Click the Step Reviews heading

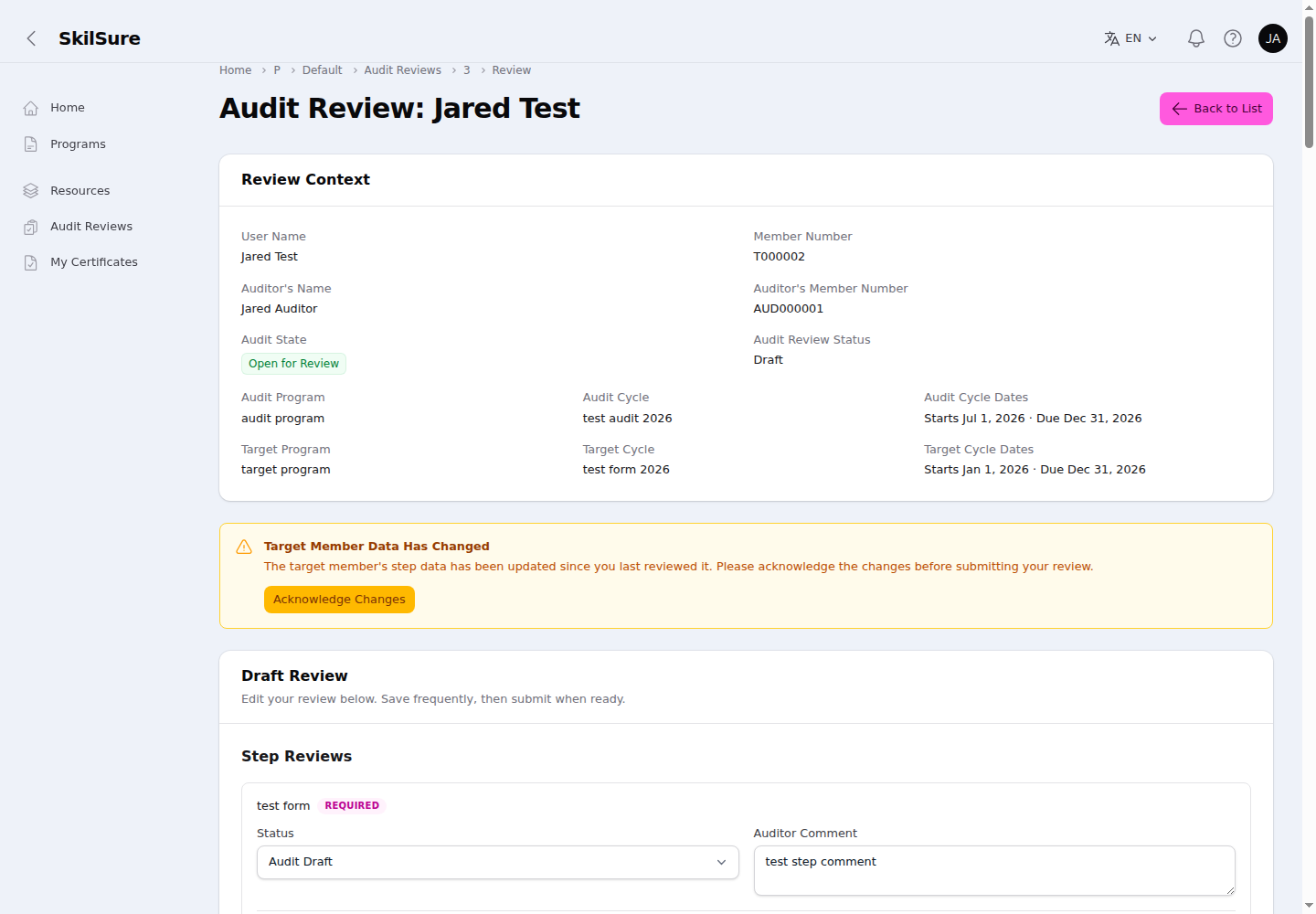click(296, 757)
